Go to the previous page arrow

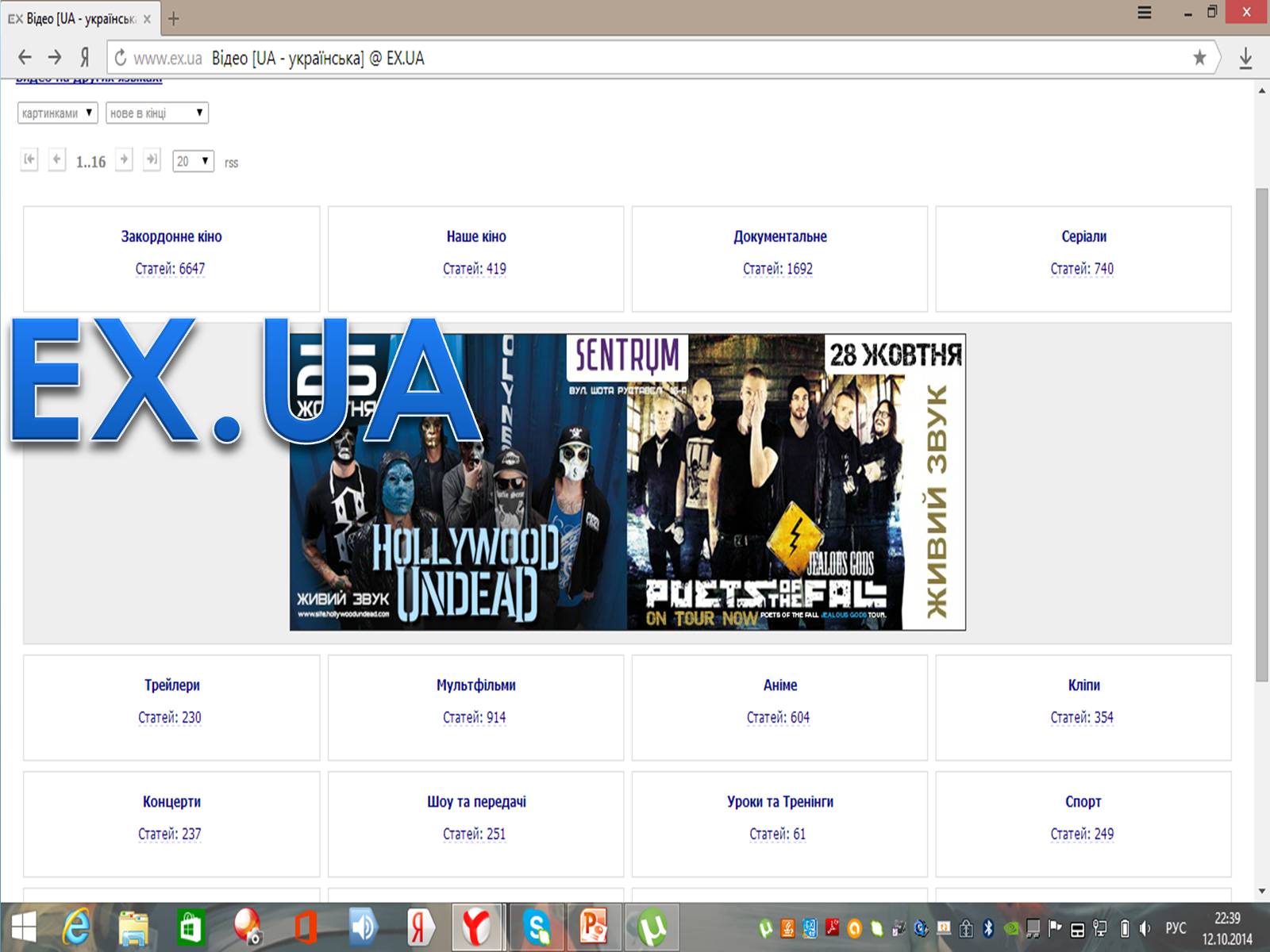pyautogui.click(x=56, y=159)
